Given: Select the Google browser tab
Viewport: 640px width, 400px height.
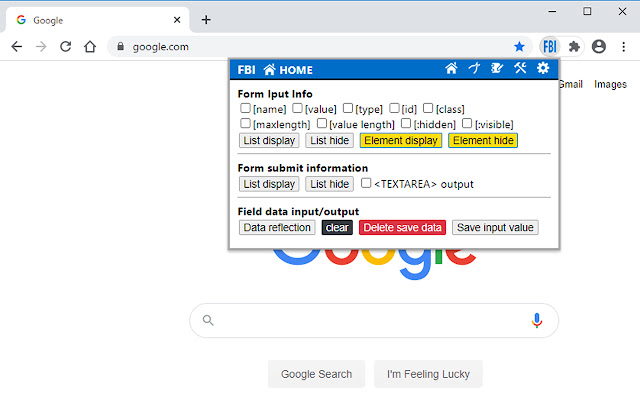Looking at the screenshot, I should [97, 20].
